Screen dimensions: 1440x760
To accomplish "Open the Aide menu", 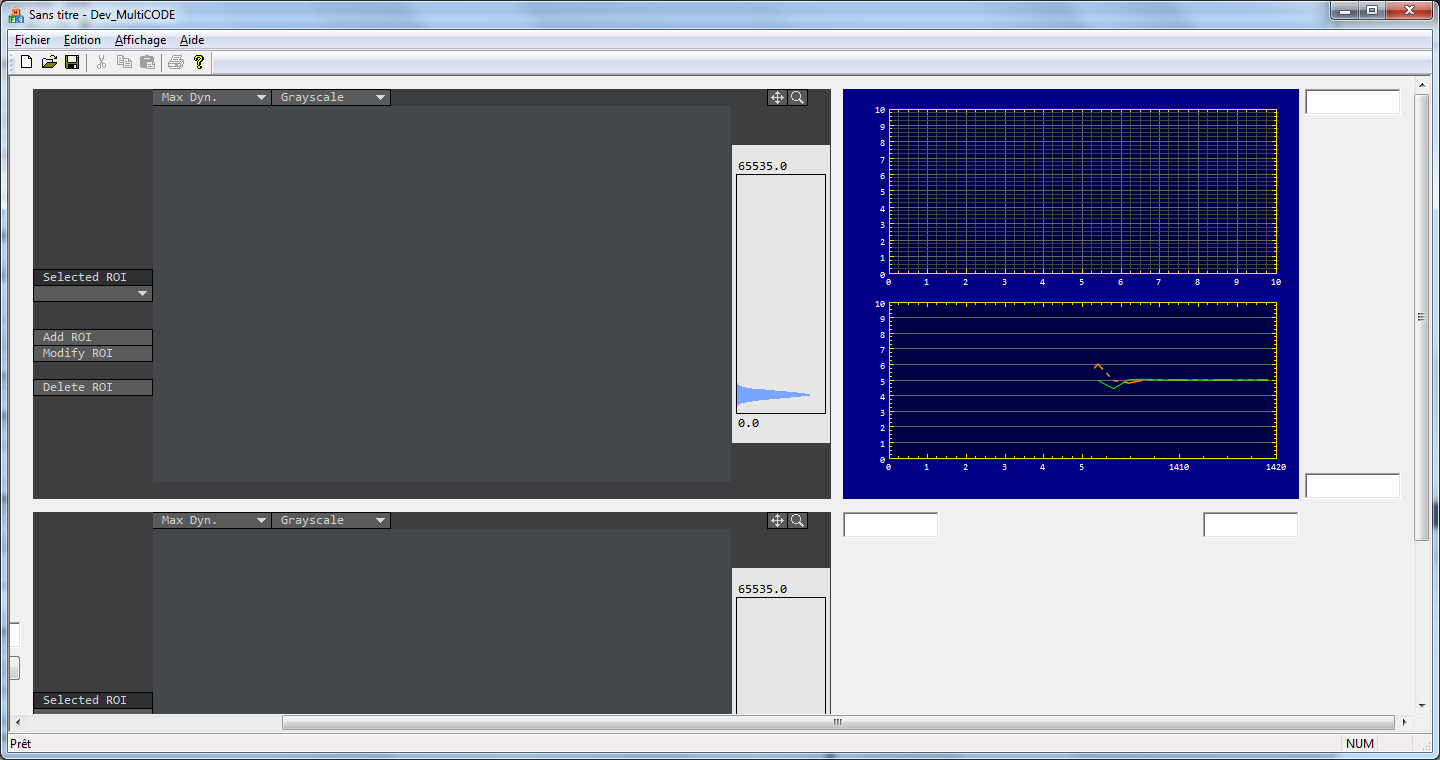I will point(192,40).
